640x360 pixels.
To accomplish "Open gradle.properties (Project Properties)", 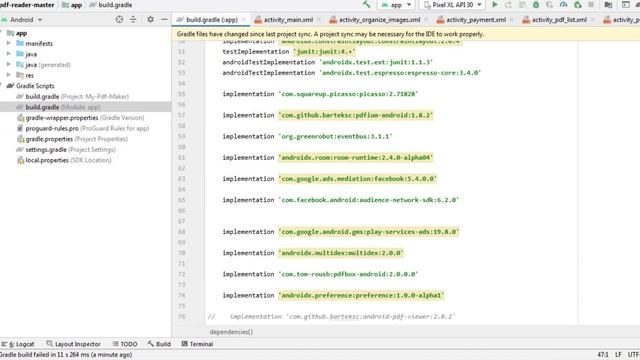I will coord(77,139).
